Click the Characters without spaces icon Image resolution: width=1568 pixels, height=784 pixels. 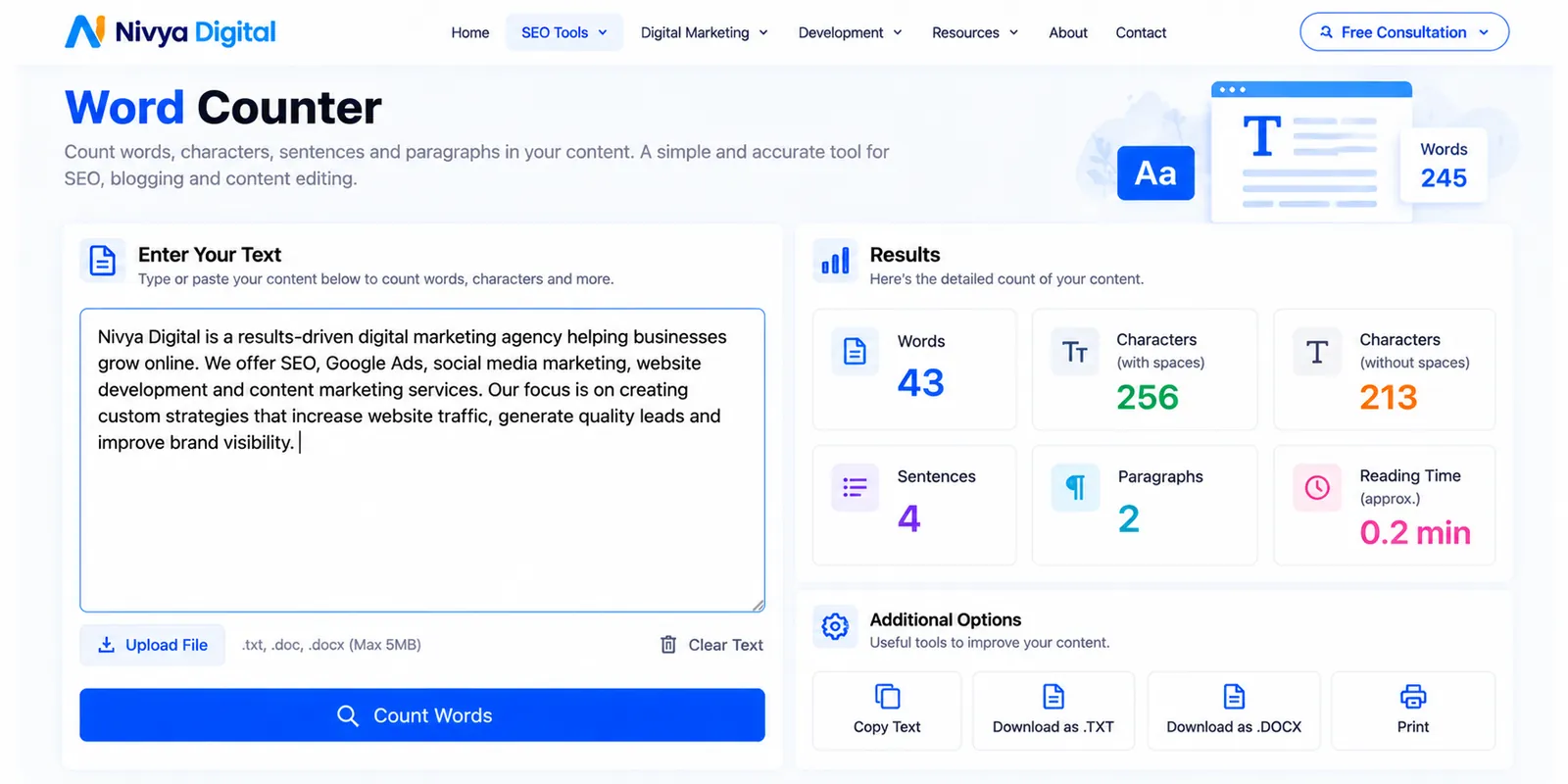1317,351
